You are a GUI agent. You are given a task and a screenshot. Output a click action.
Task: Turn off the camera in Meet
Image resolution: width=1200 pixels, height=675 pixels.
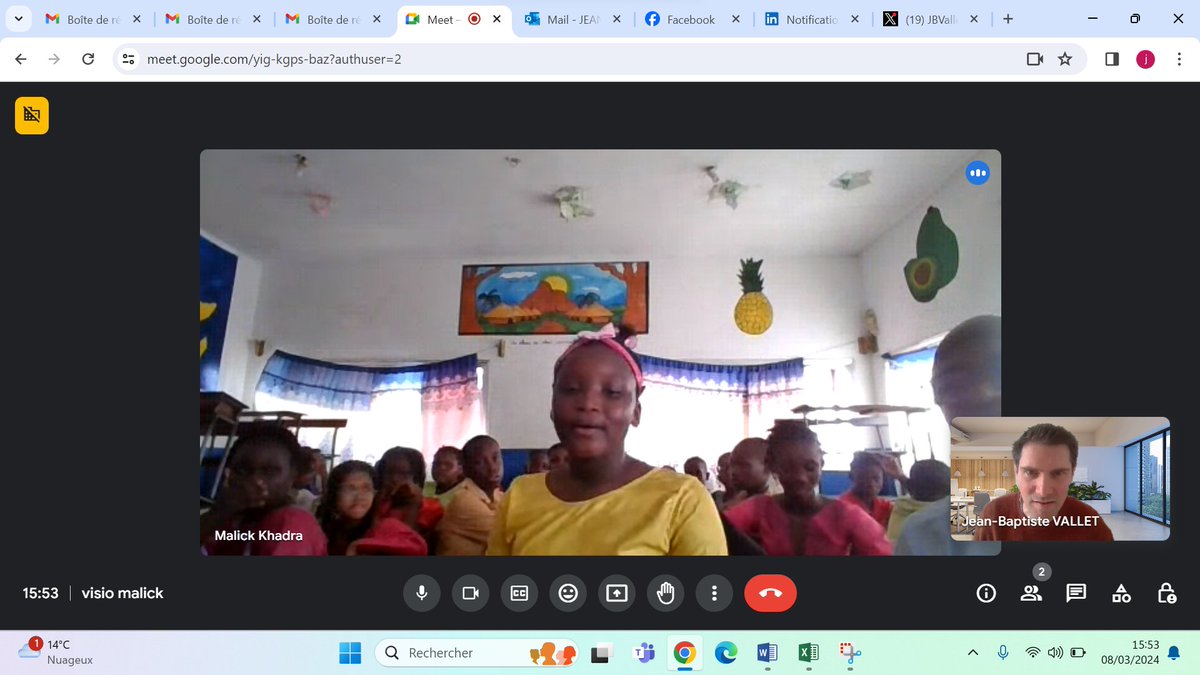click(470, 593)
